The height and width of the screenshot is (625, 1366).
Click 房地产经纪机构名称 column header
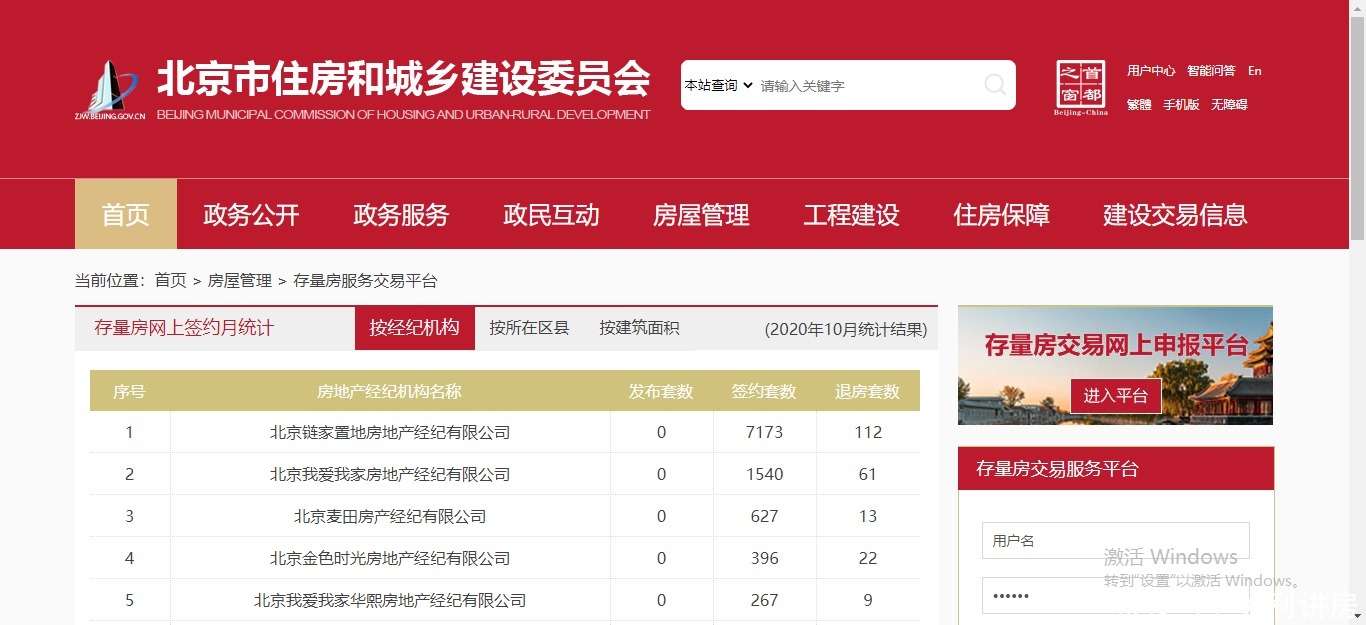pyautogui.click(x=390, y=391)
